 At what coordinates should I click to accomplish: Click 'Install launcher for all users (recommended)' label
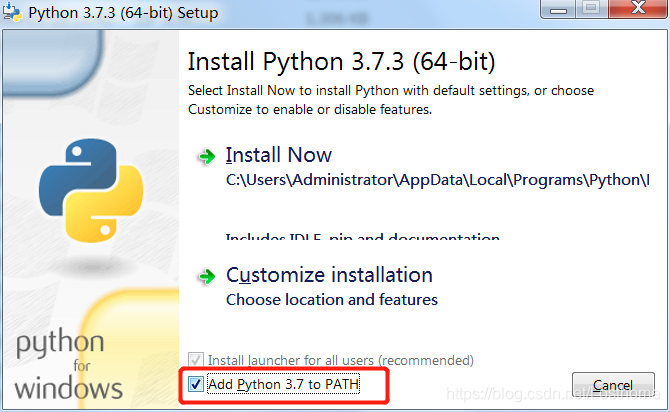point(341,360)
